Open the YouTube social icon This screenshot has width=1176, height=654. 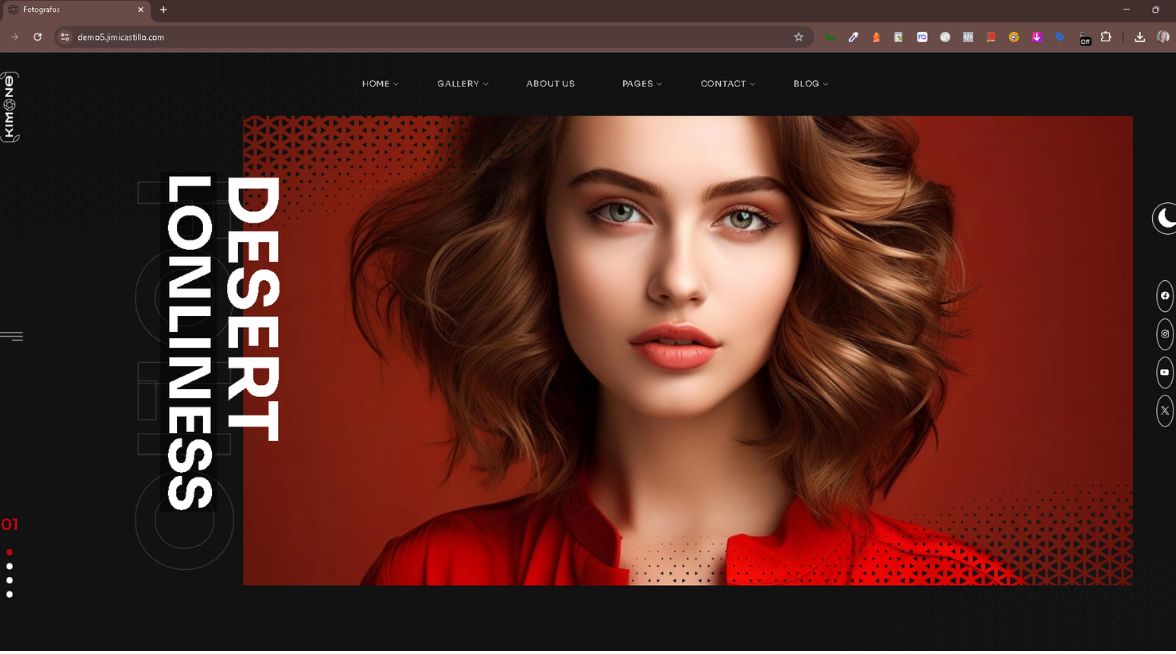[1164, 372]
